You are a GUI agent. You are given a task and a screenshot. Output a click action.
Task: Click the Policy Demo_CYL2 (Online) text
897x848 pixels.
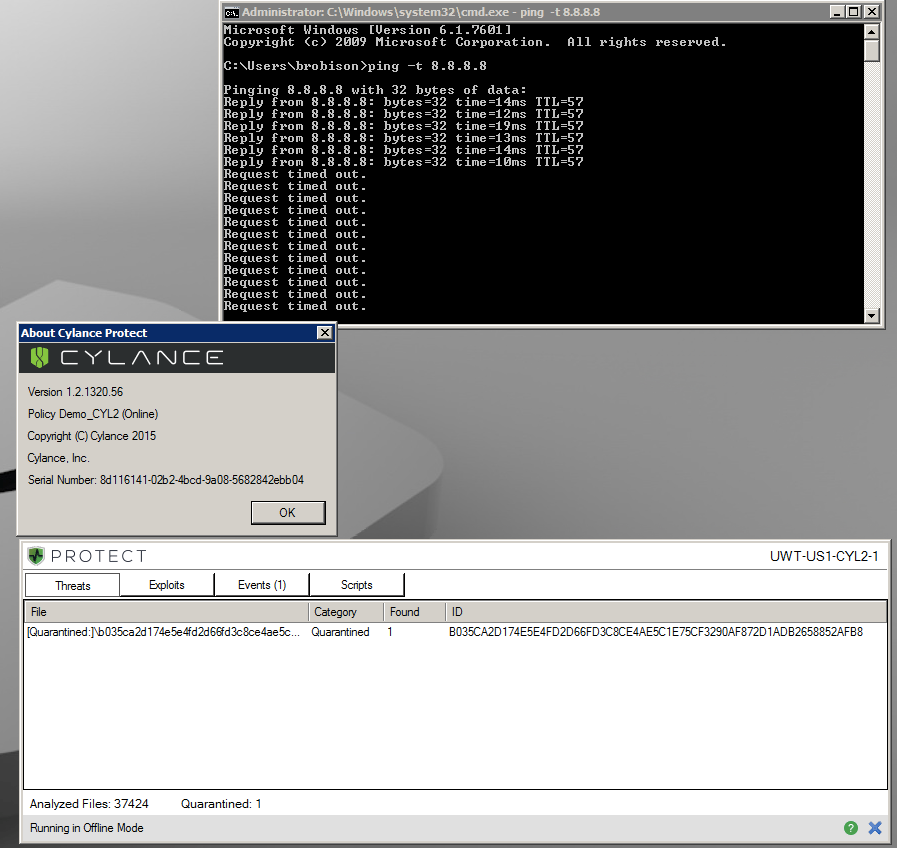tap(93, 414)
